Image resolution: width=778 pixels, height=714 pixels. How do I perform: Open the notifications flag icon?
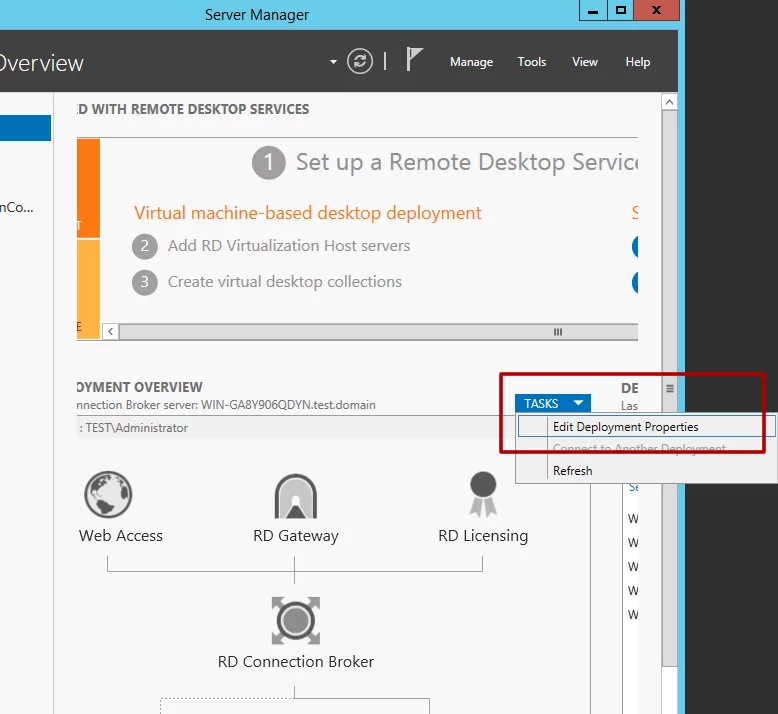coord(415,60)
